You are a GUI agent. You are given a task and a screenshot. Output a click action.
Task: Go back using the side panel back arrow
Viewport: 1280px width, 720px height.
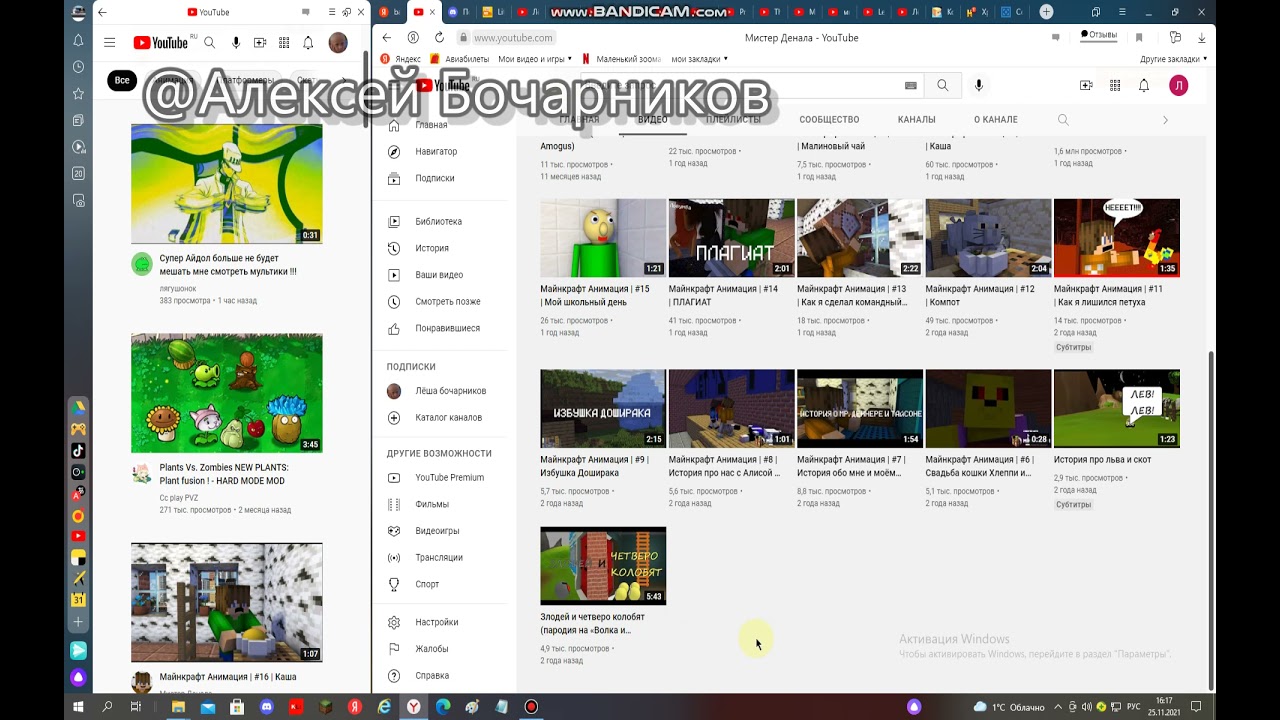click(102, 12)
